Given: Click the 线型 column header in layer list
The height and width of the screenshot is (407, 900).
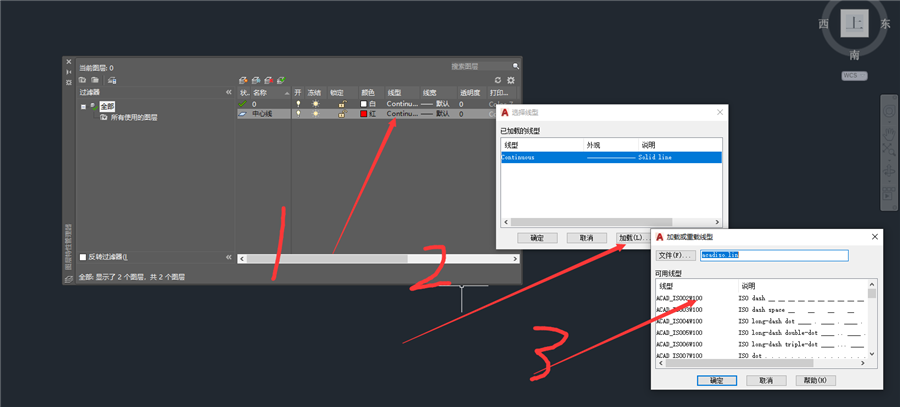Looking at the screenshot, I should (x=402, y=92).
